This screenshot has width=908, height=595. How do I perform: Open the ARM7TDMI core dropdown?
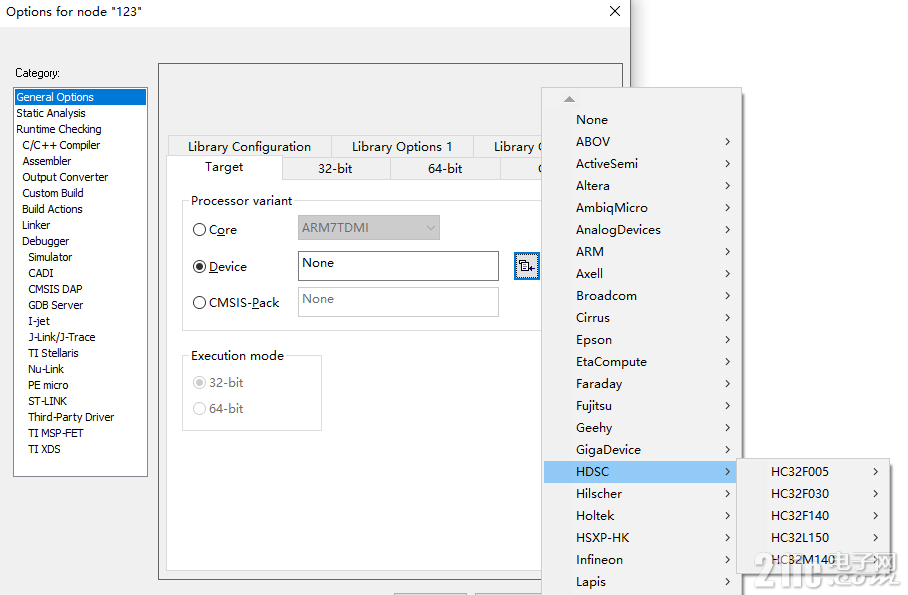[369, 228]
